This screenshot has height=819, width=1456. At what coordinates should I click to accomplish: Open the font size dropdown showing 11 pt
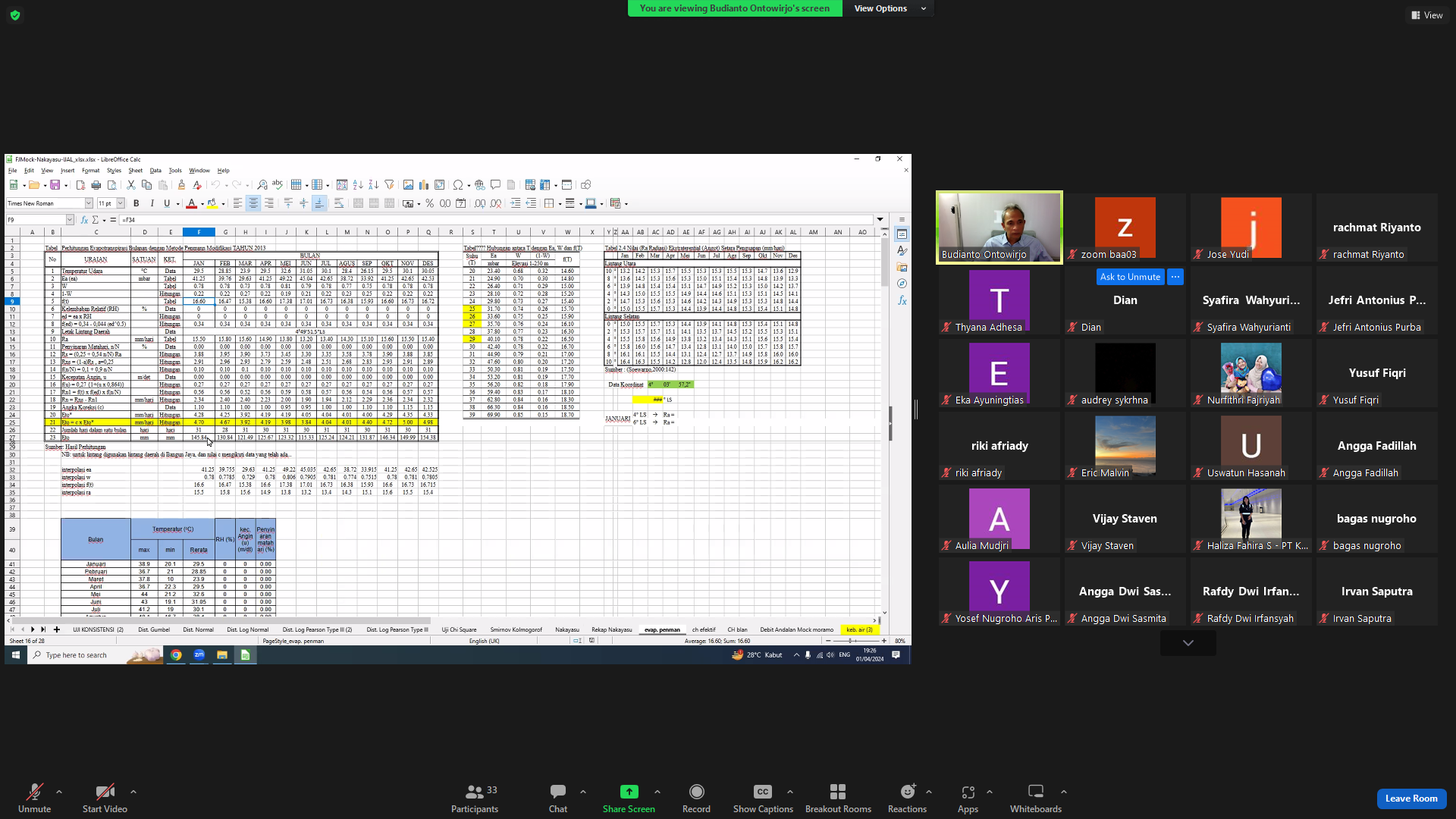click(x=121, y=203)
